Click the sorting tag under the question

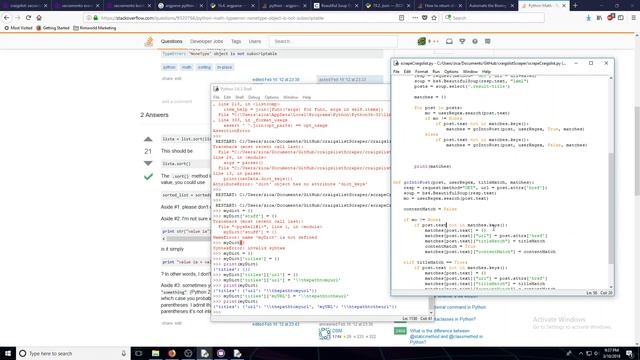pyautogui.click(x=204, y=67)
